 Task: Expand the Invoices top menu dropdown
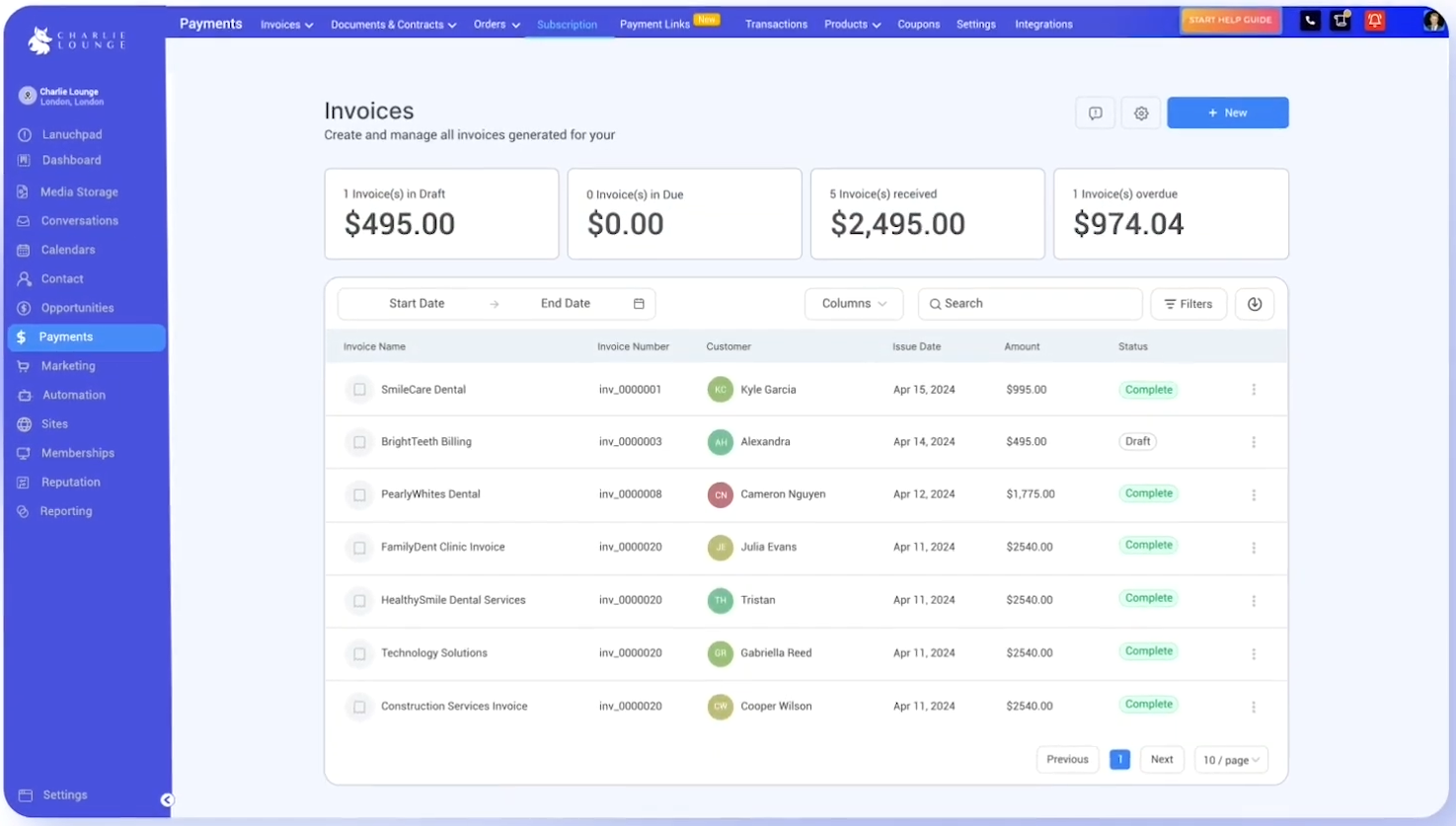coord(286,25)
